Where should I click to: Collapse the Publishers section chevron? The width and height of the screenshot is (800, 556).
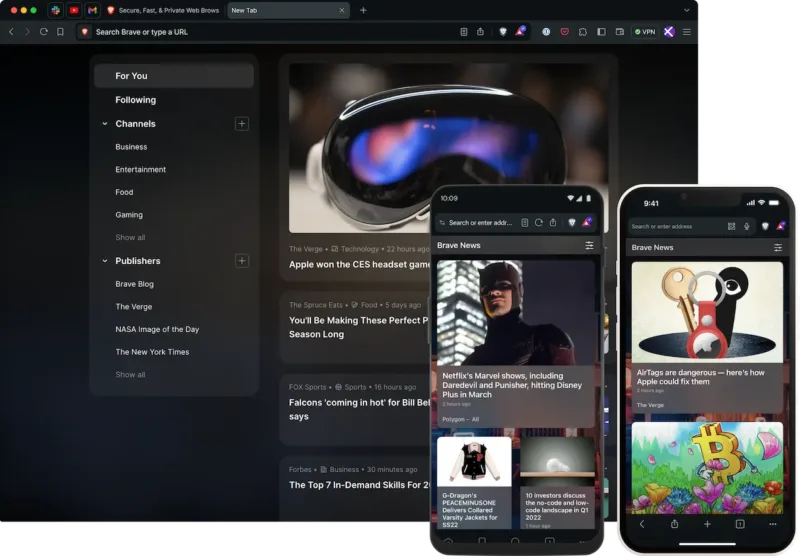[104, 261]
